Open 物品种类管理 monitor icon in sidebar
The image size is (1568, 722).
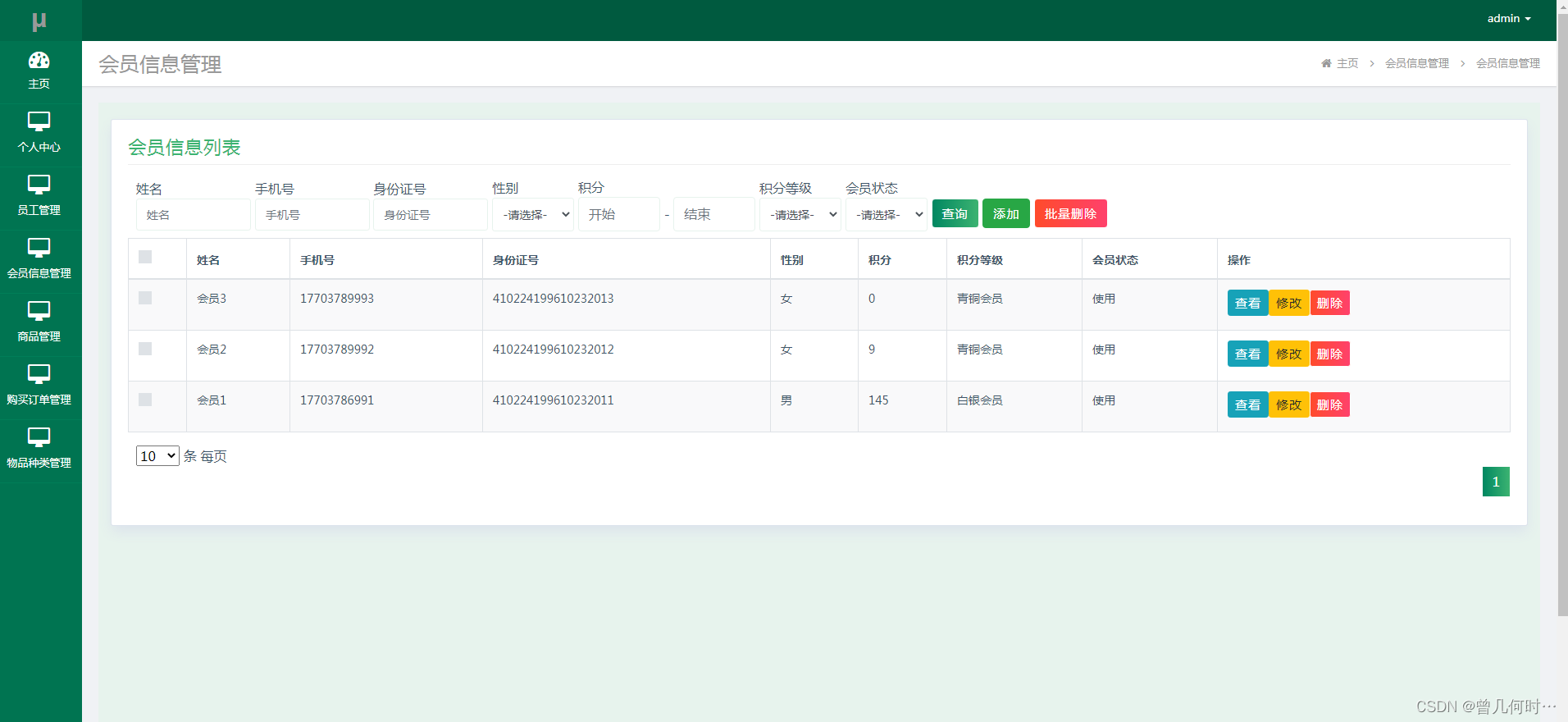[39, 437]
